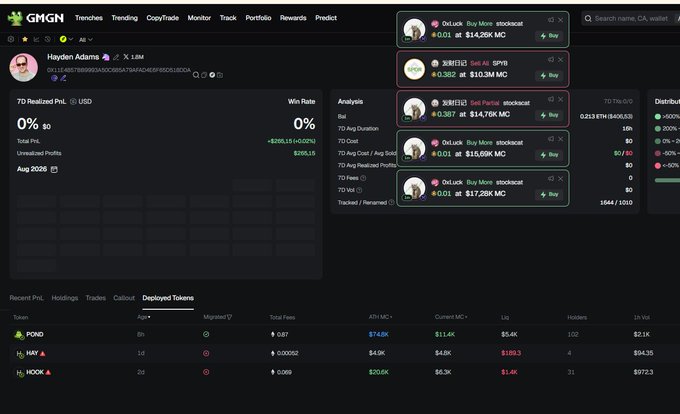Mute the SPYB Sell All alert
Viewport: 680px width, 414px height.
point(551,59)
